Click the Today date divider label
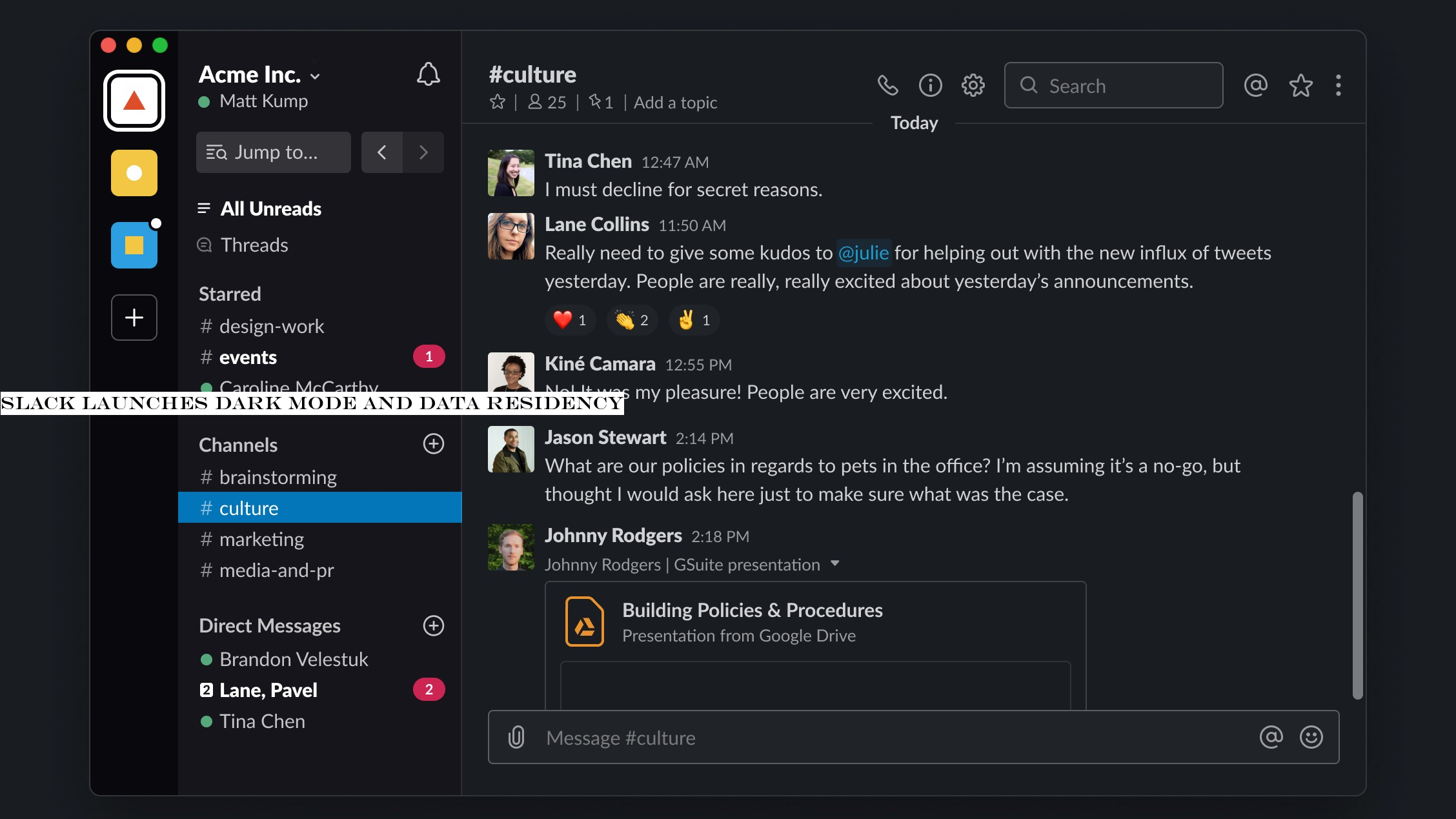Image resolution: width=1456 pixels, height=819 pixels. point(914,123)
